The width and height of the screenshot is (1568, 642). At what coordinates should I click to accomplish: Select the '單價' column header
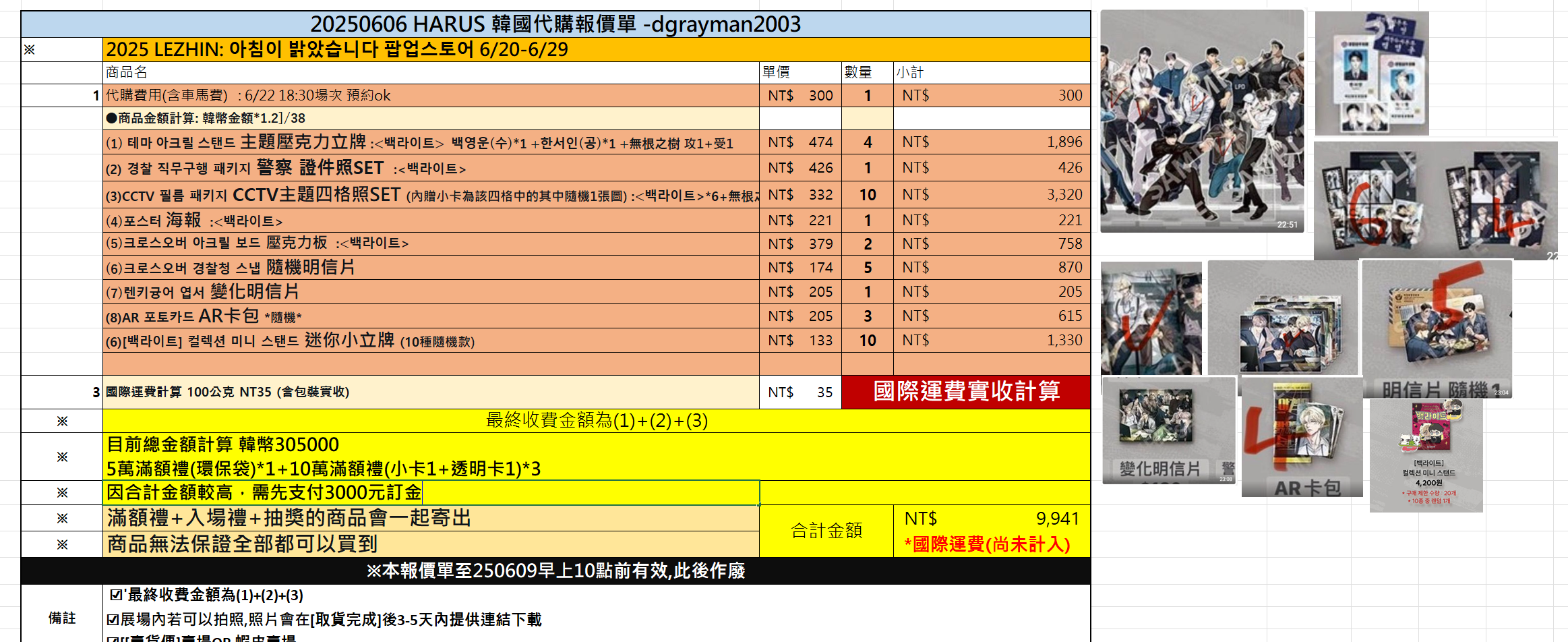800,72
